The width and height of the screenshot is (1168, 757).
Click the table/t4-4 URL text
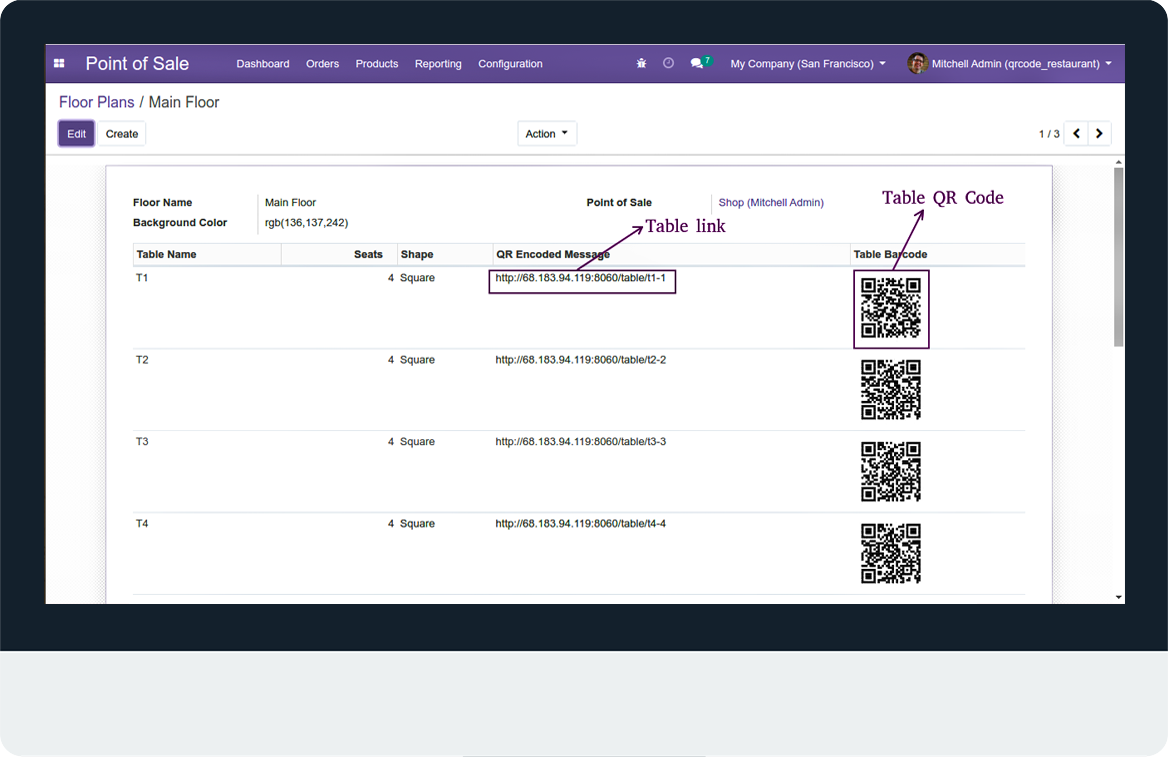point(580,524)
